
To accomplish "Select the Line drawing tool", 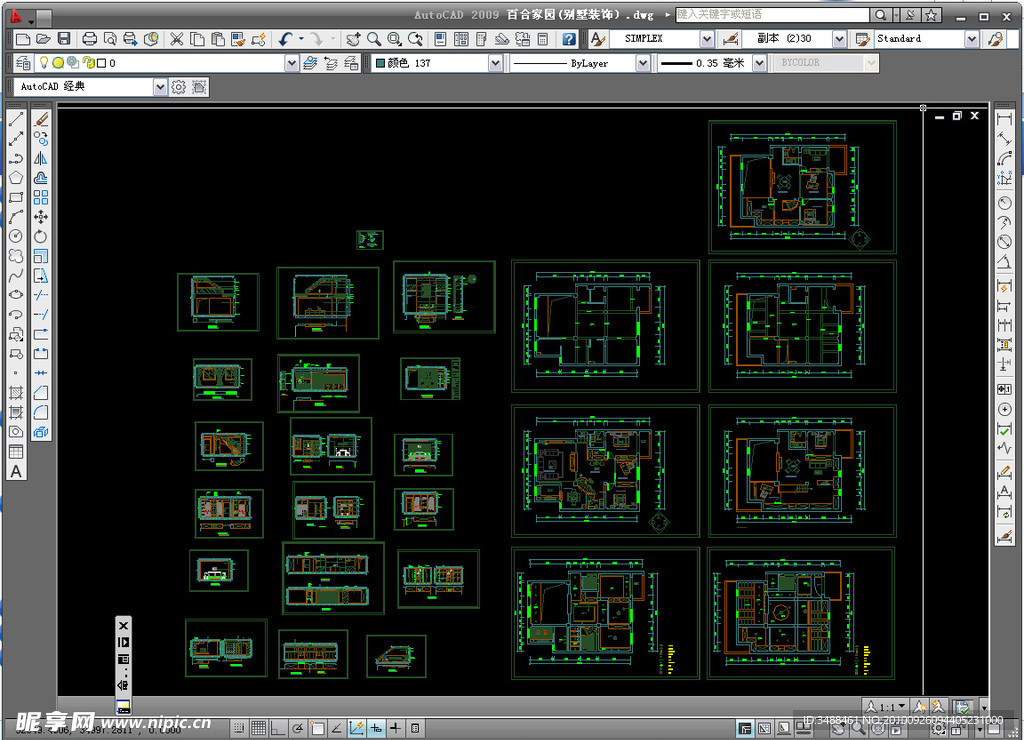I will point(17,119).
